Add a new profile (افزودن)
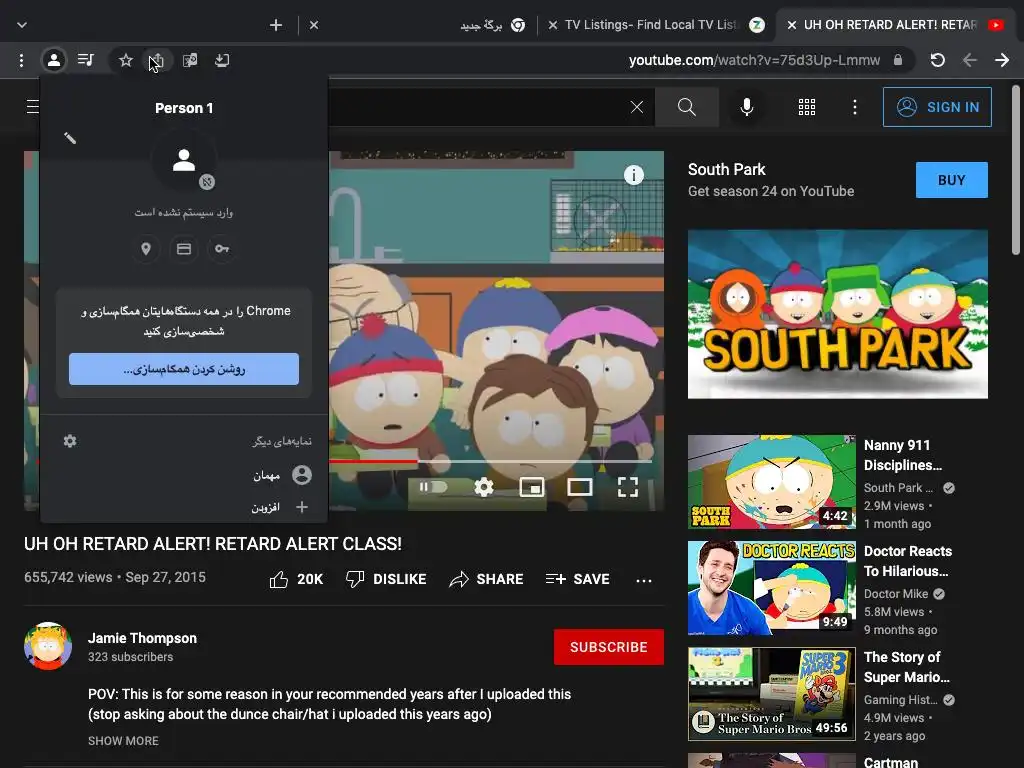The height and width of the screenshot is (768, 1024). coord(184,507)
